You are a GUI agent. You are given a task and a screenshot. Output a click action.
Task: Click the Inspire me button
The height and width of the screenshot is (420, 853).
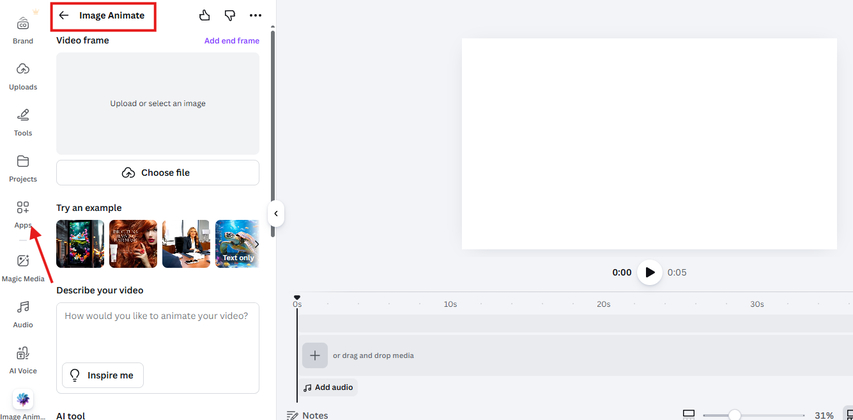tap(103, 375)
